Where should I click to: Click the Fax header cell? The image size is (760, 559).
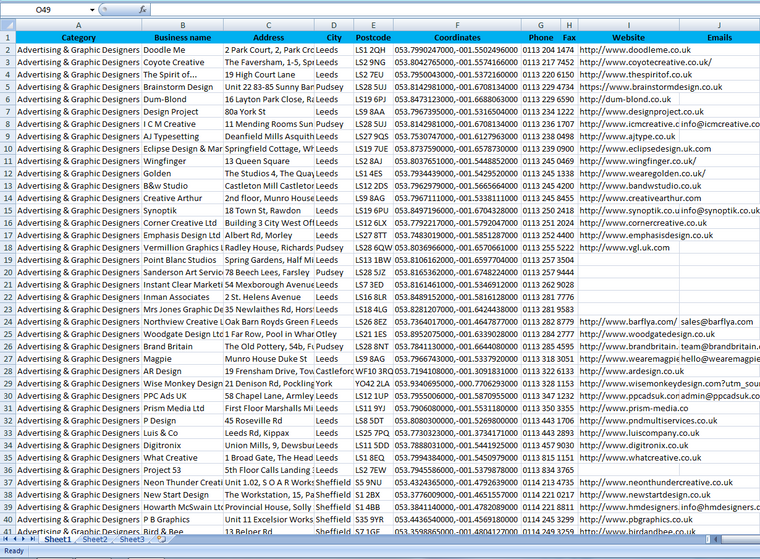569,37
